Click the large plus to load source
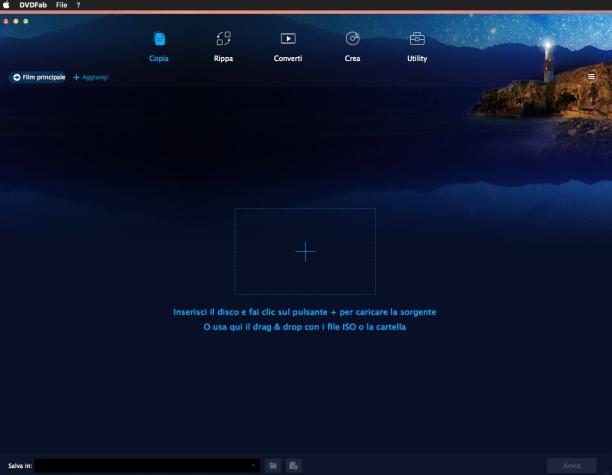Image resolution: width=612 pixels, height=475 pixels. 305,251
